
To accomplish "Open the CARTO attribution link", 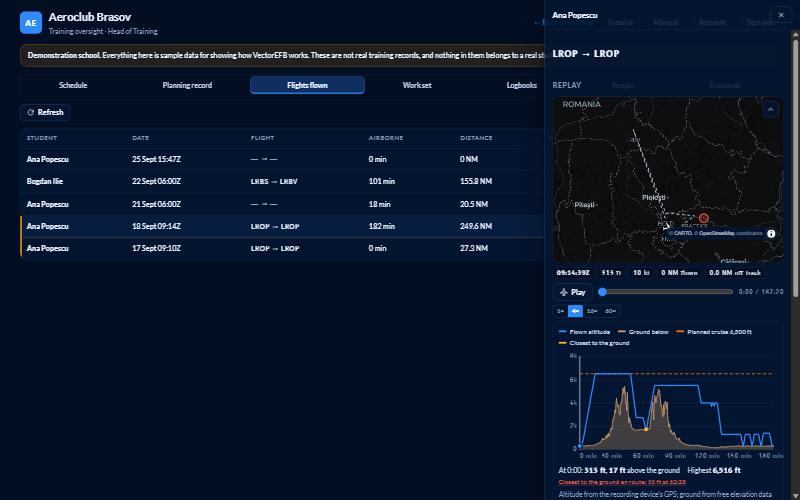I will click(683, 233).
